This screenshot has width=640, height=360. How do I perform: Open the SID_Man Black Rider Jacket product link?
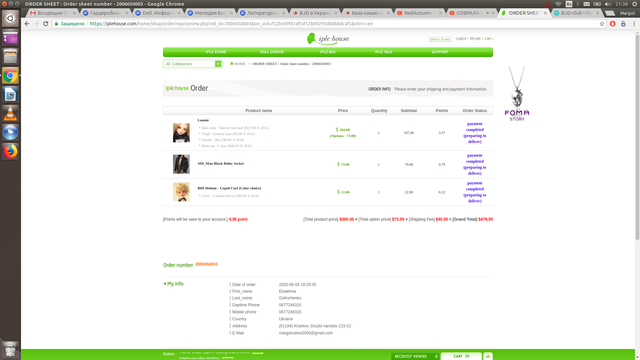220,163
